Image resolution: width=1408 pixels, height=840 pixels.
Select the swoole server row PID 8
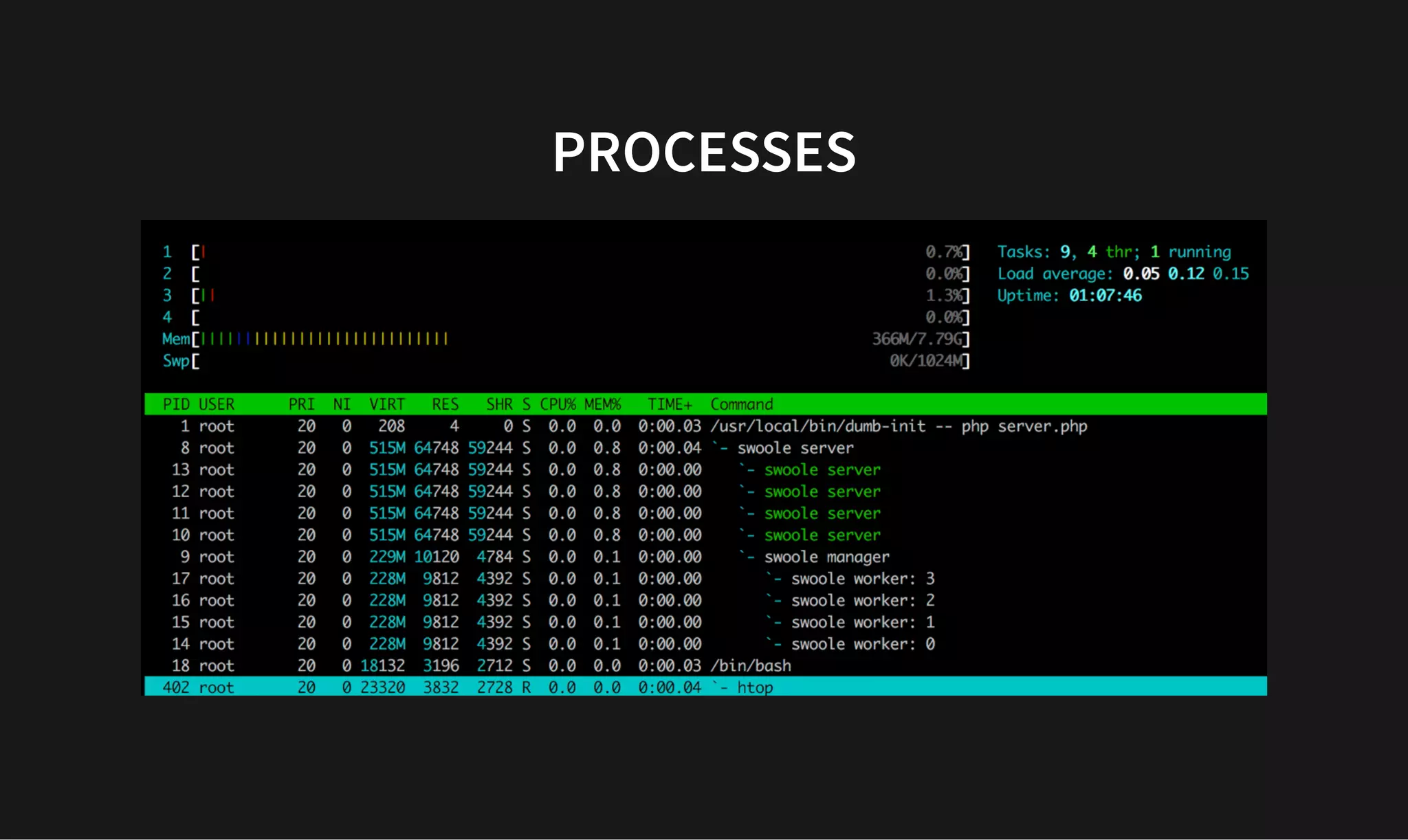click(705, 448)
